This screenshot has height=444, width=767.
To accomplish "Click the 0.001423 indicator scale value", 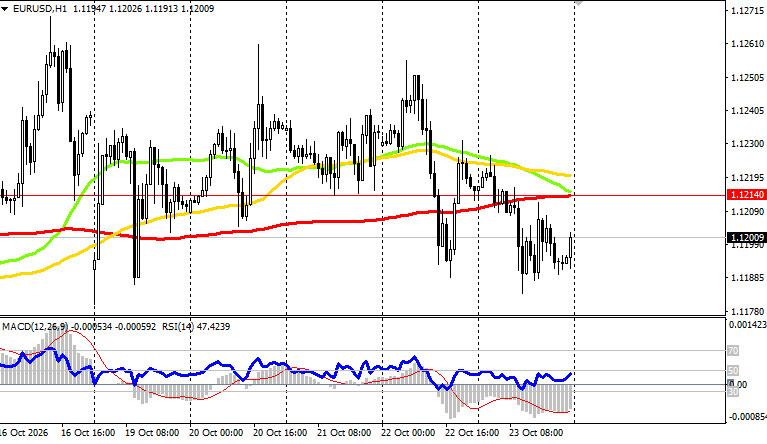I will click(747, 325).
